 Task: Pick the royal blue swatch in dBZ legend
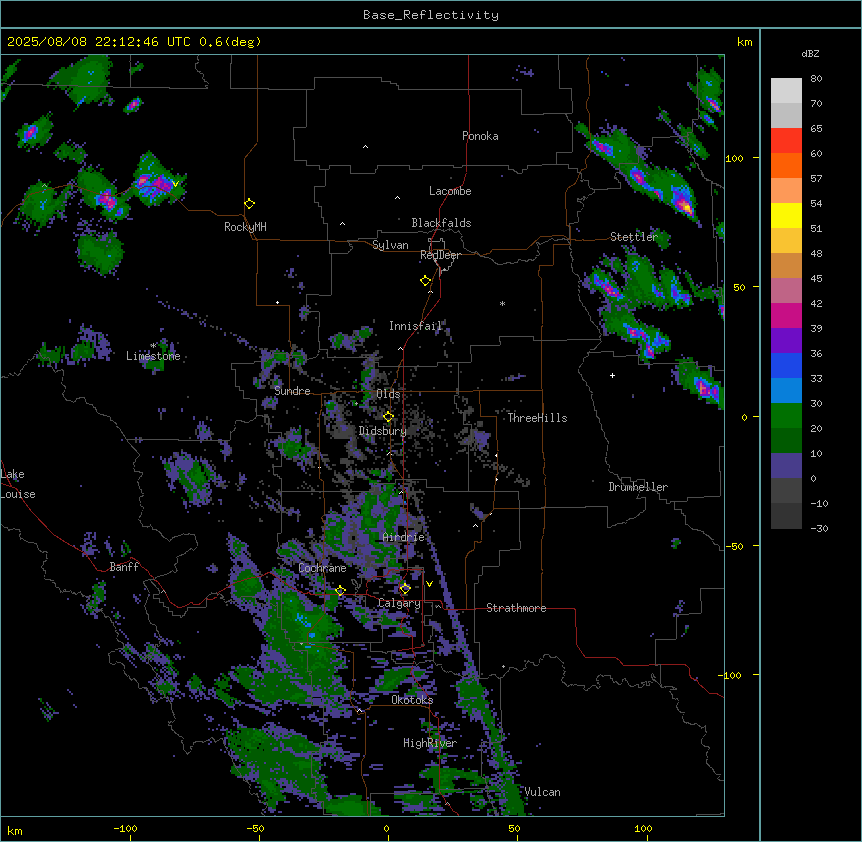[786, 365]
